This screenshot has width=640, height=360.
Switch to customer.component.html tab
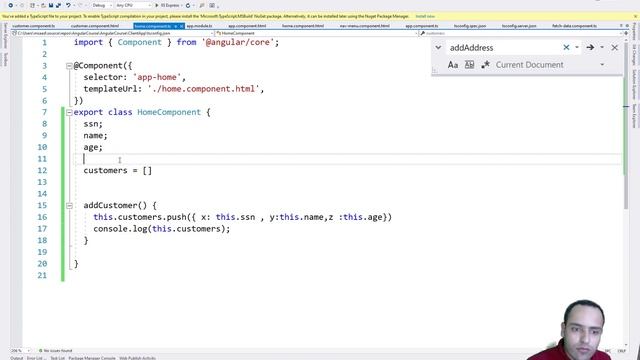click(95, 26)
